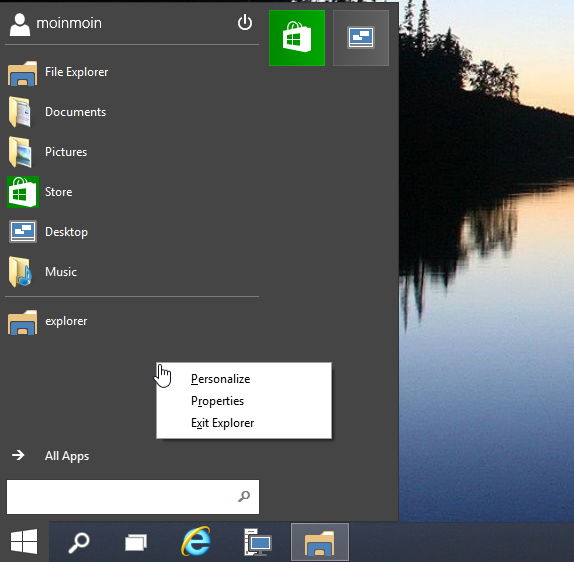The width and height of the screenshot is (574, 562).
Task: Open the recent 'explorer' item
Action: pyautogui.click(x=132, y=321)
